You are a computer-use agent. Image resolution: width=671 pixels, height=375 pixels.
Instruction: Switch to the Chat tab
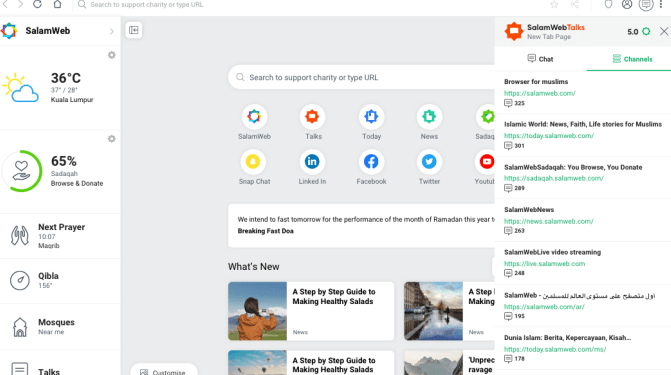[x=540, y=59]
